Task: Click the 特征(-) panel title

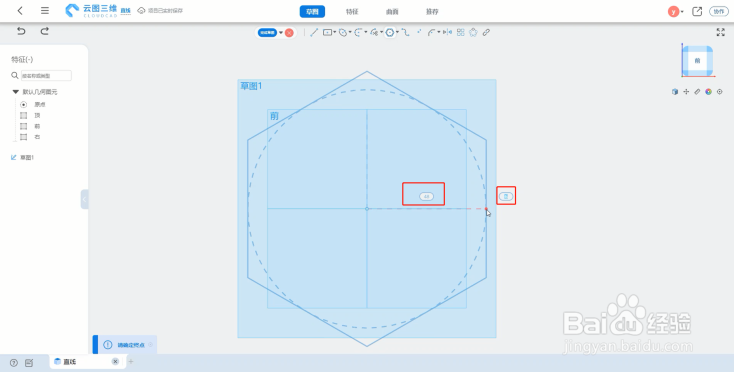Action: [22, 59]
